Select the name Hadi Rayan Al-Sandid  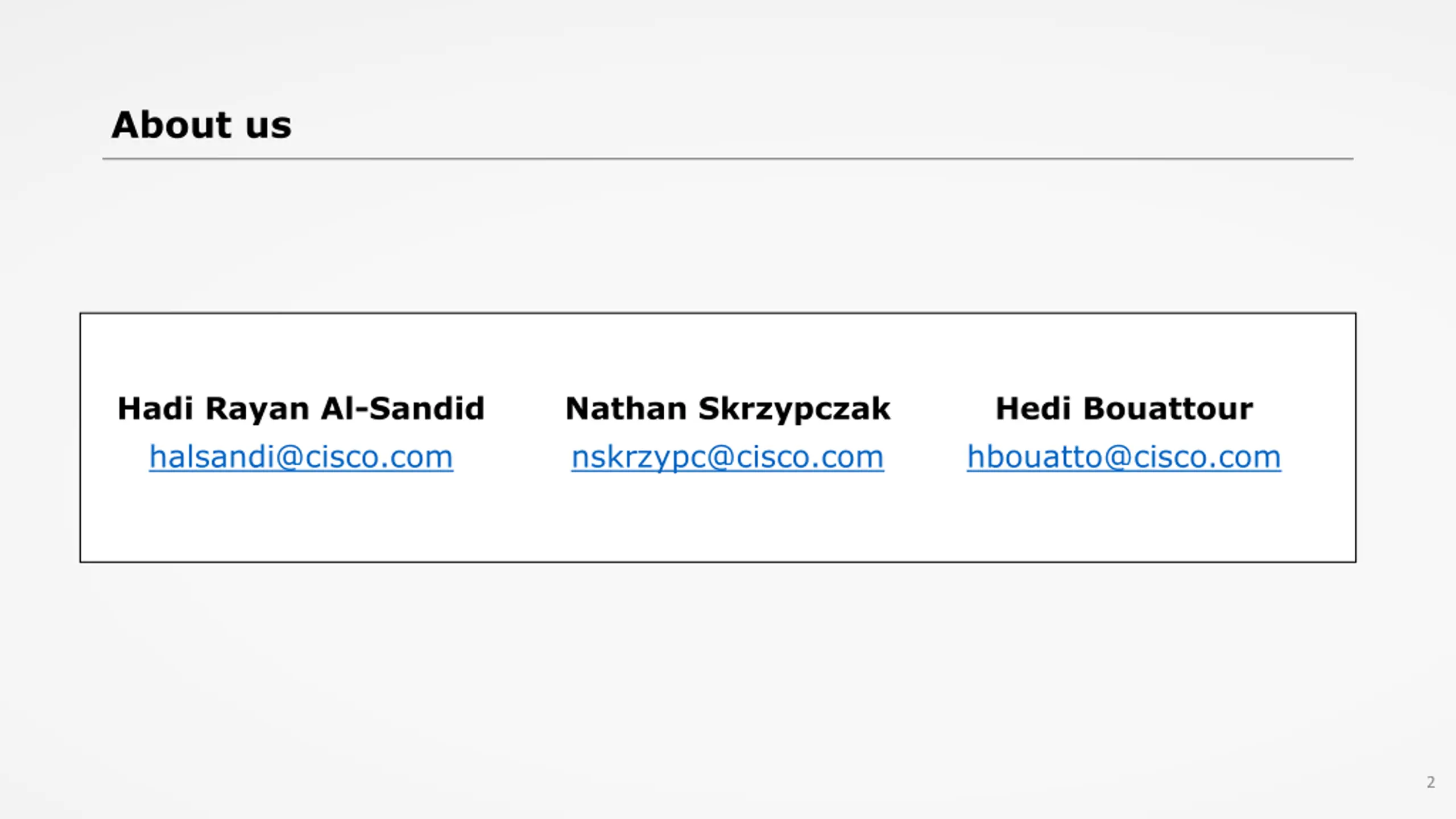point(301,409)
